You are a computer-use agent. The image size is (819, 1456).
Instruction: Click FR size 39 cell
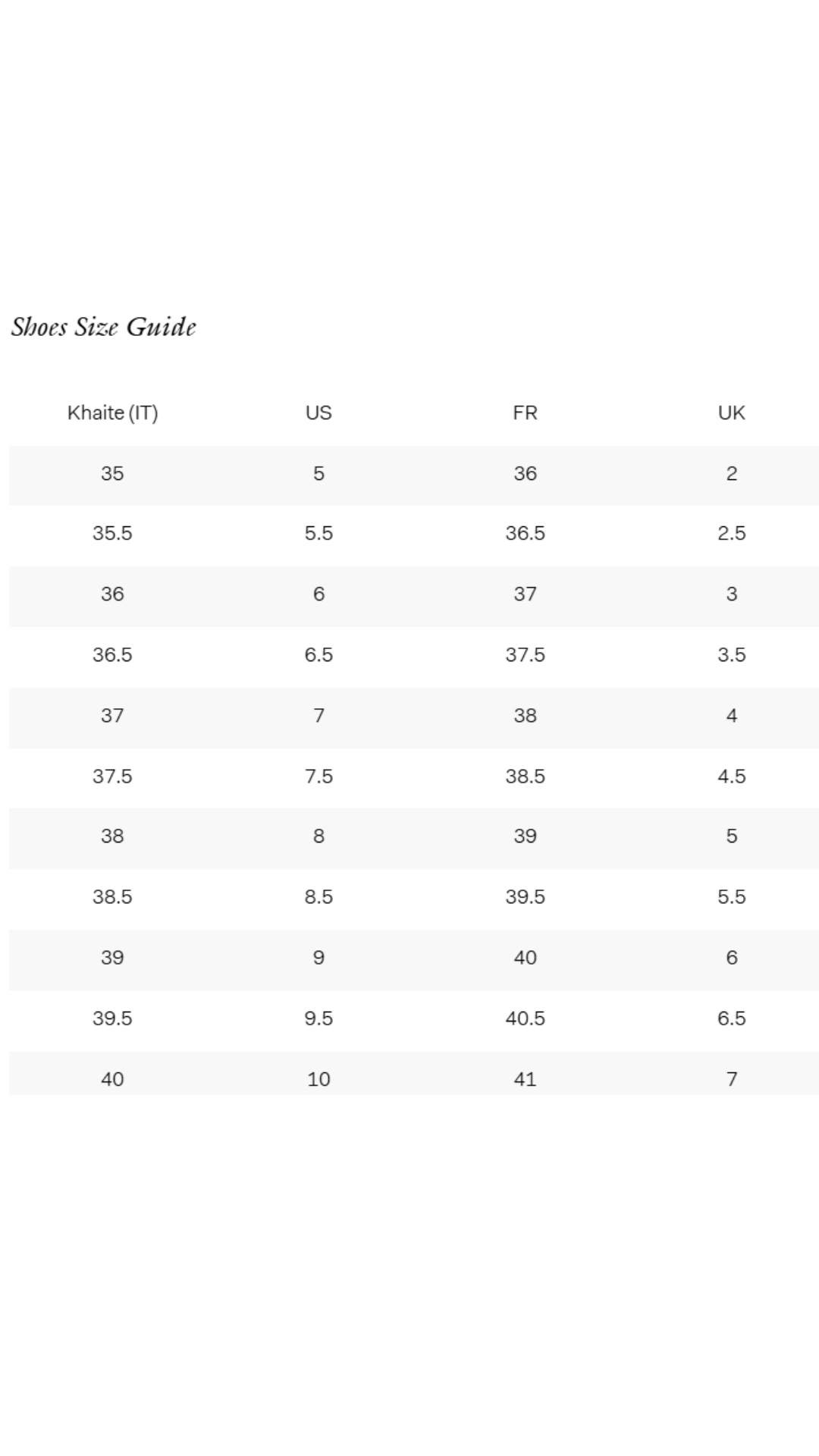pos(525,836)
